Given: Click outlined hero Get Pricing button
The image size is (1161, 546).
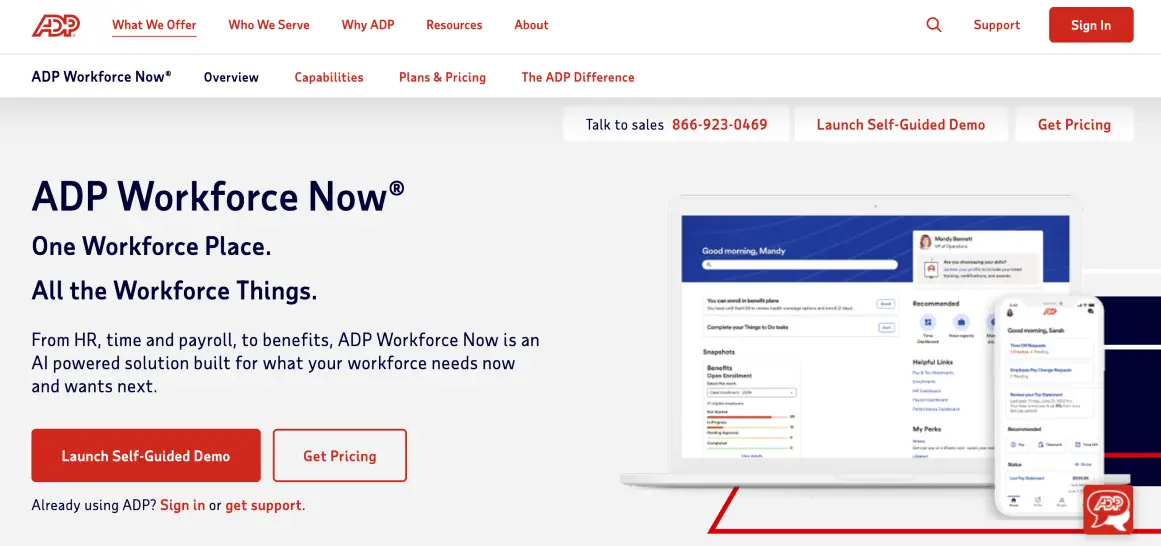Looking at the screenshot, I should [x=339, y=456].
